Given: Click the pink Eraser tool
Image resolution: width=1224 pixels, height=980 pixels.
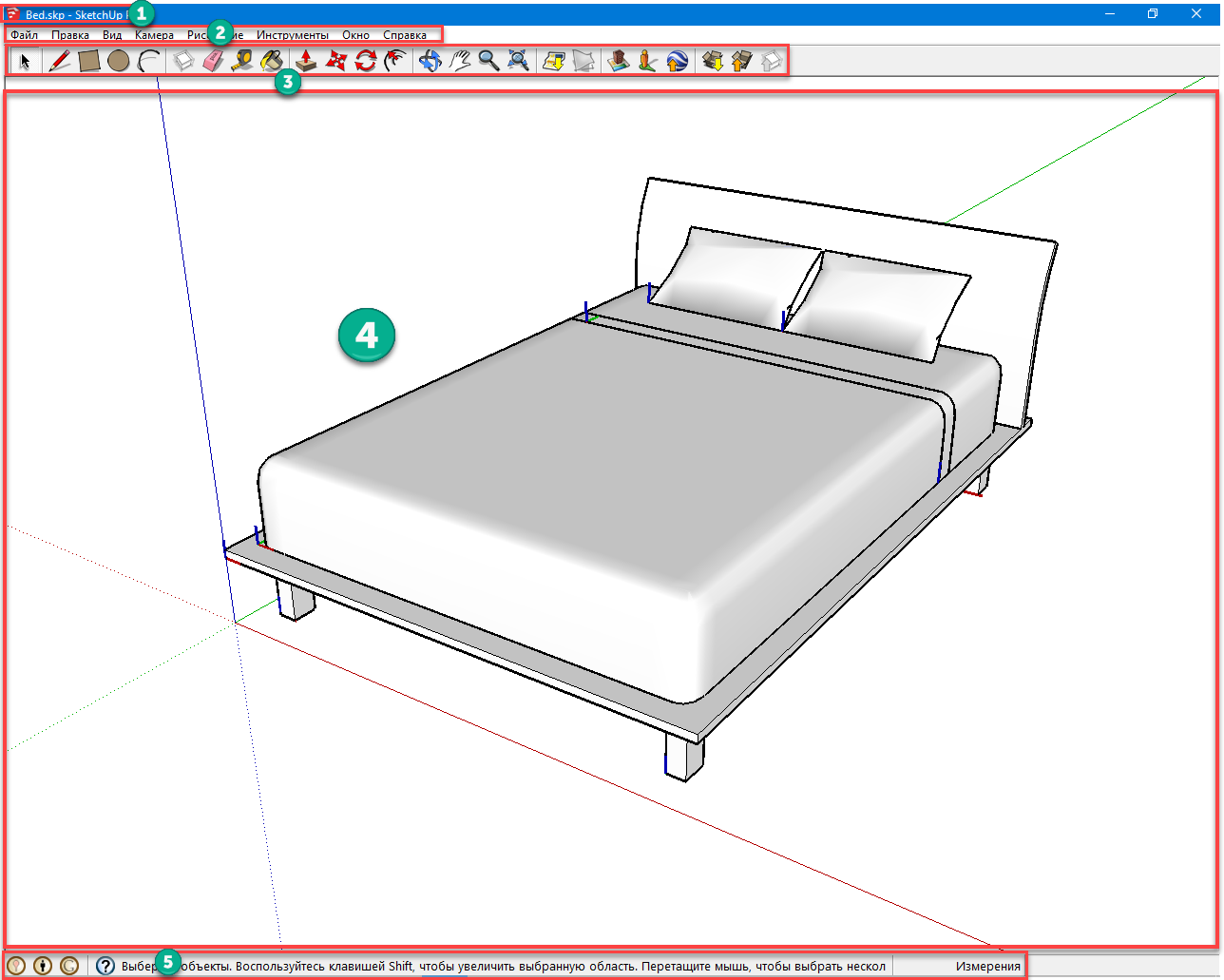Looking at the screenshot, I should point(213,62).
